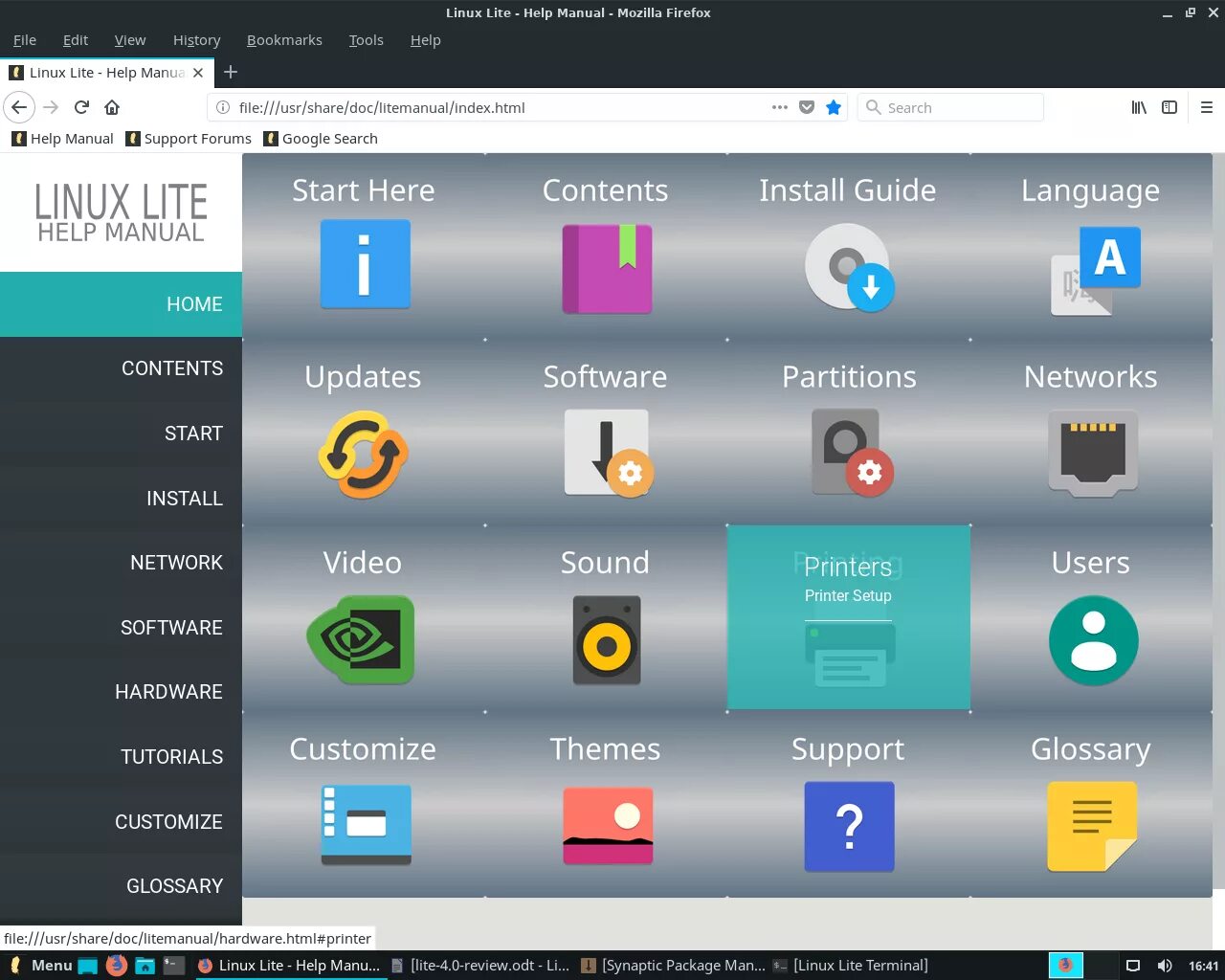
Task: Open the Bookmarks menu
Action: tap(284, 40)
